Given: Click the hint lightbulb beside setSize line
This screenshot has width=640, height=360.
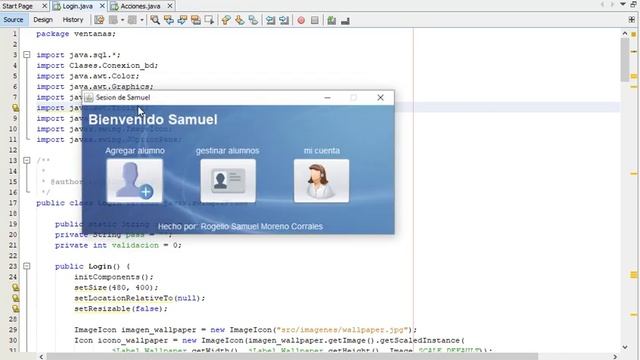Looking at the screenshot, I should click(15, 287).
